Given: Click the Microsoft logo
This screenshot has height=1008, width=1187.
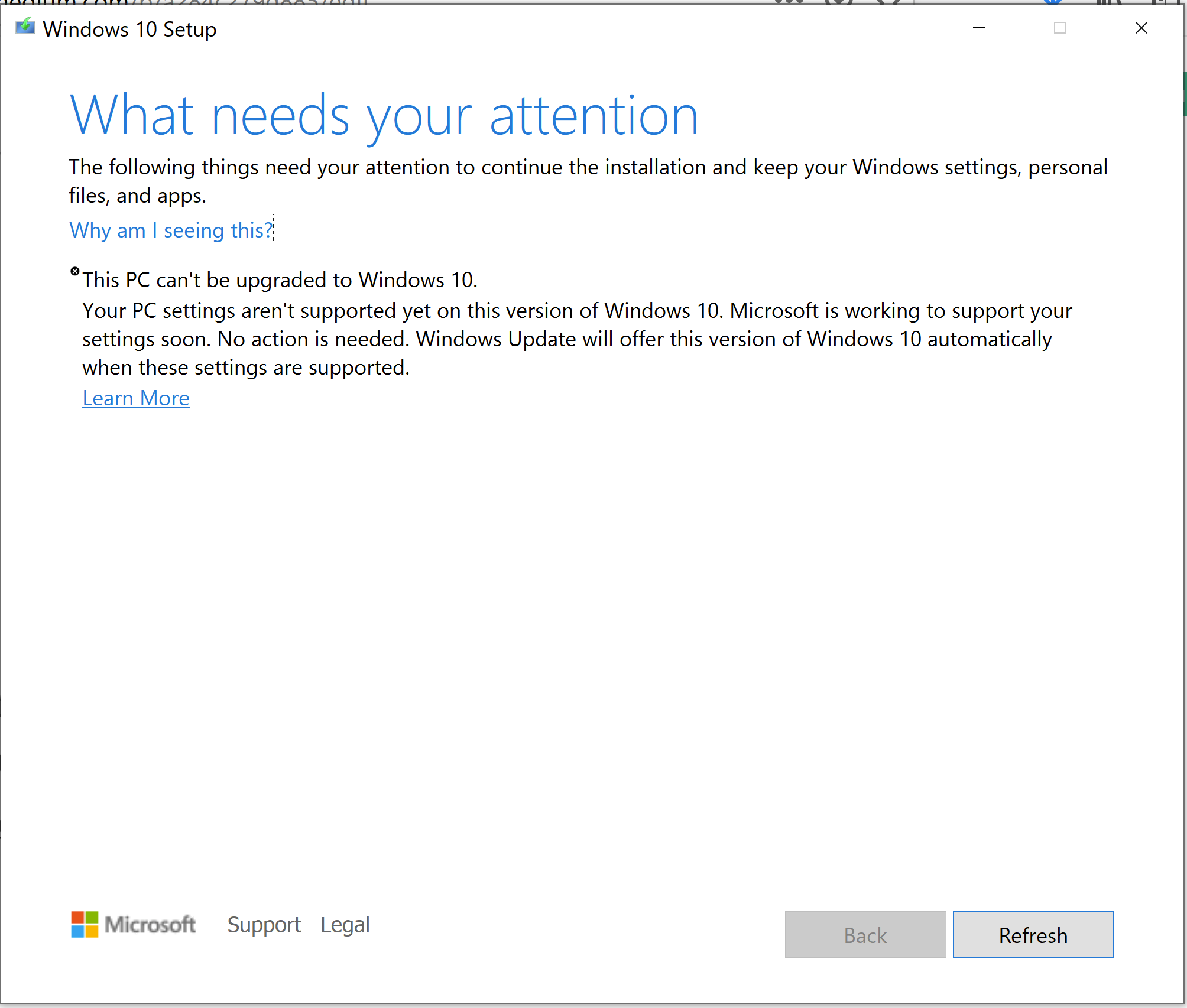Looking at the screenshot, I should pos(134,924).
